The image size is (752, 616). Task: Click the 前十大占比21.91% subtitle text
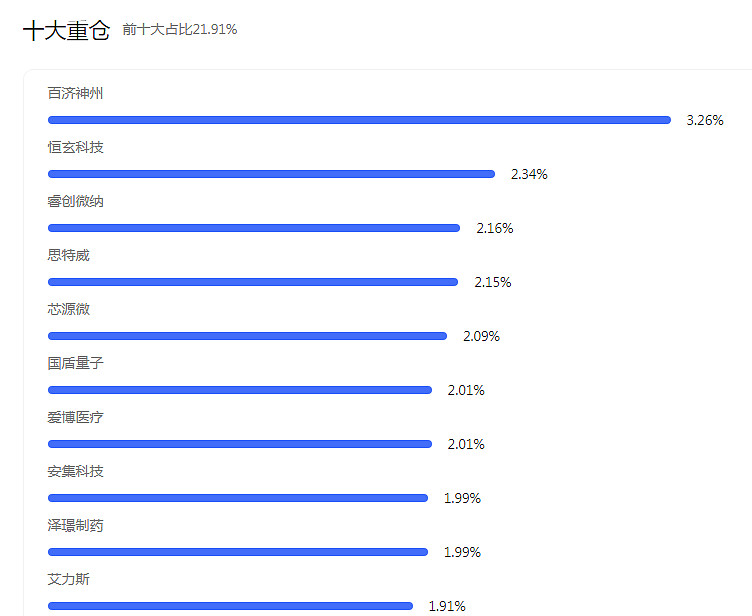tap(180, 30)
